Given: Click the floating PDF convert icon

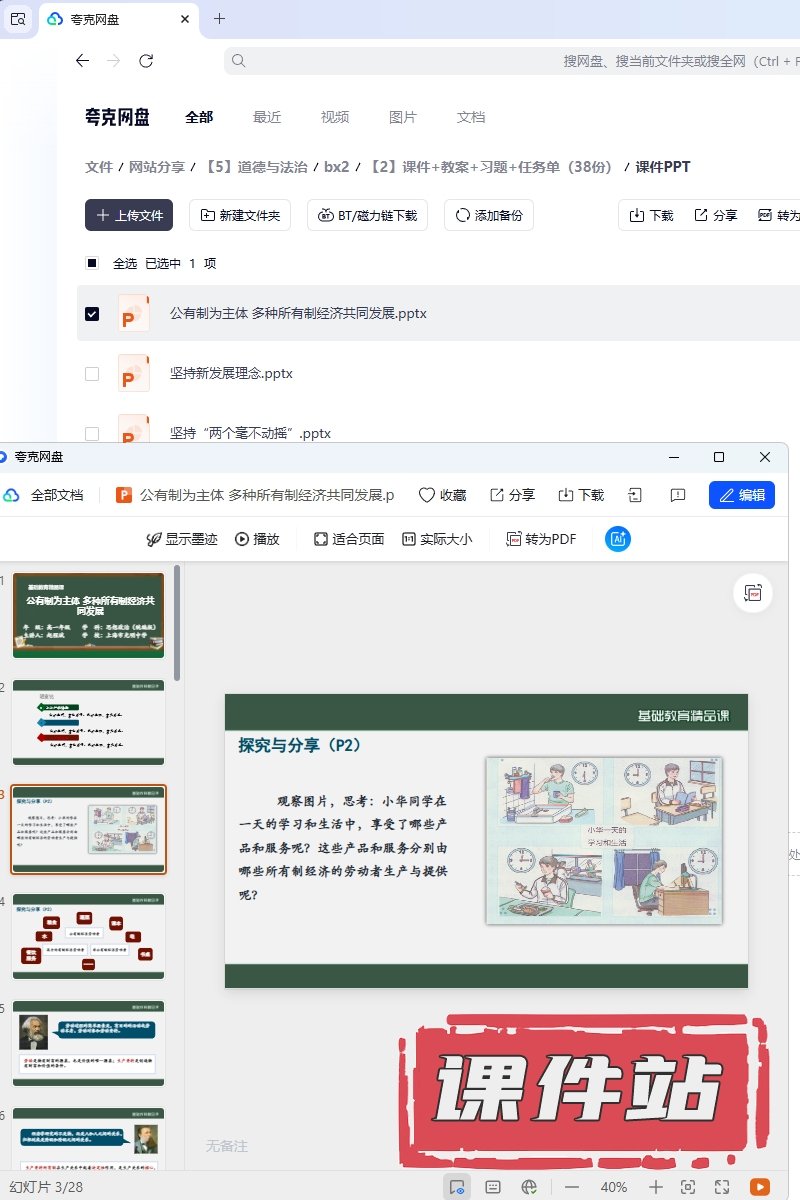Looking at the screenshot, I should (x=752, y=593).
